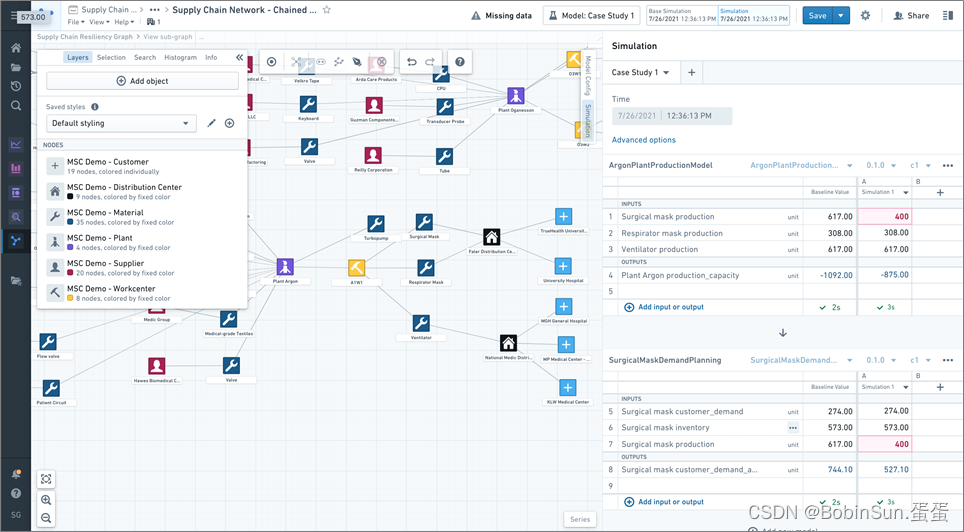Open settings gear next to Save
Image resolution: width=964 pixels, height=532 pixels.
[865, 15]
